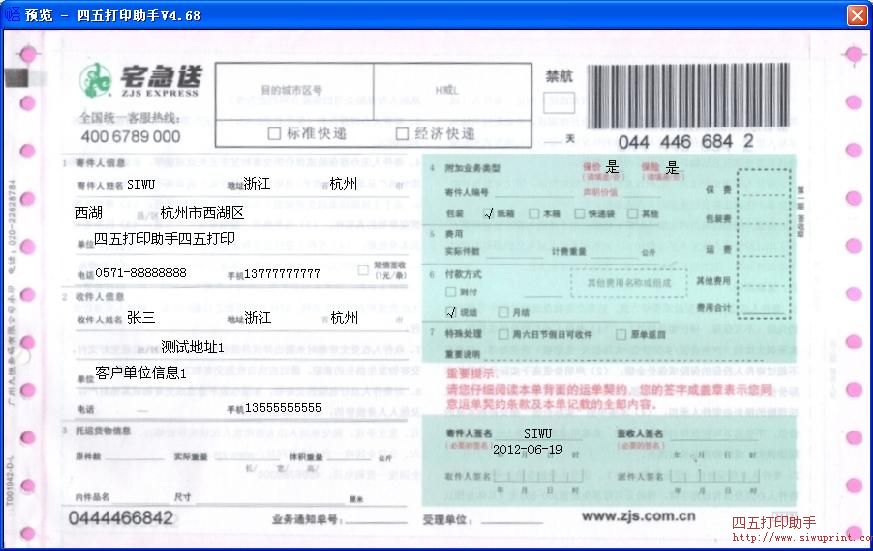Click recipient company 客户单位信息1
This screenshot has height=551, width=873.
[140, 373]
